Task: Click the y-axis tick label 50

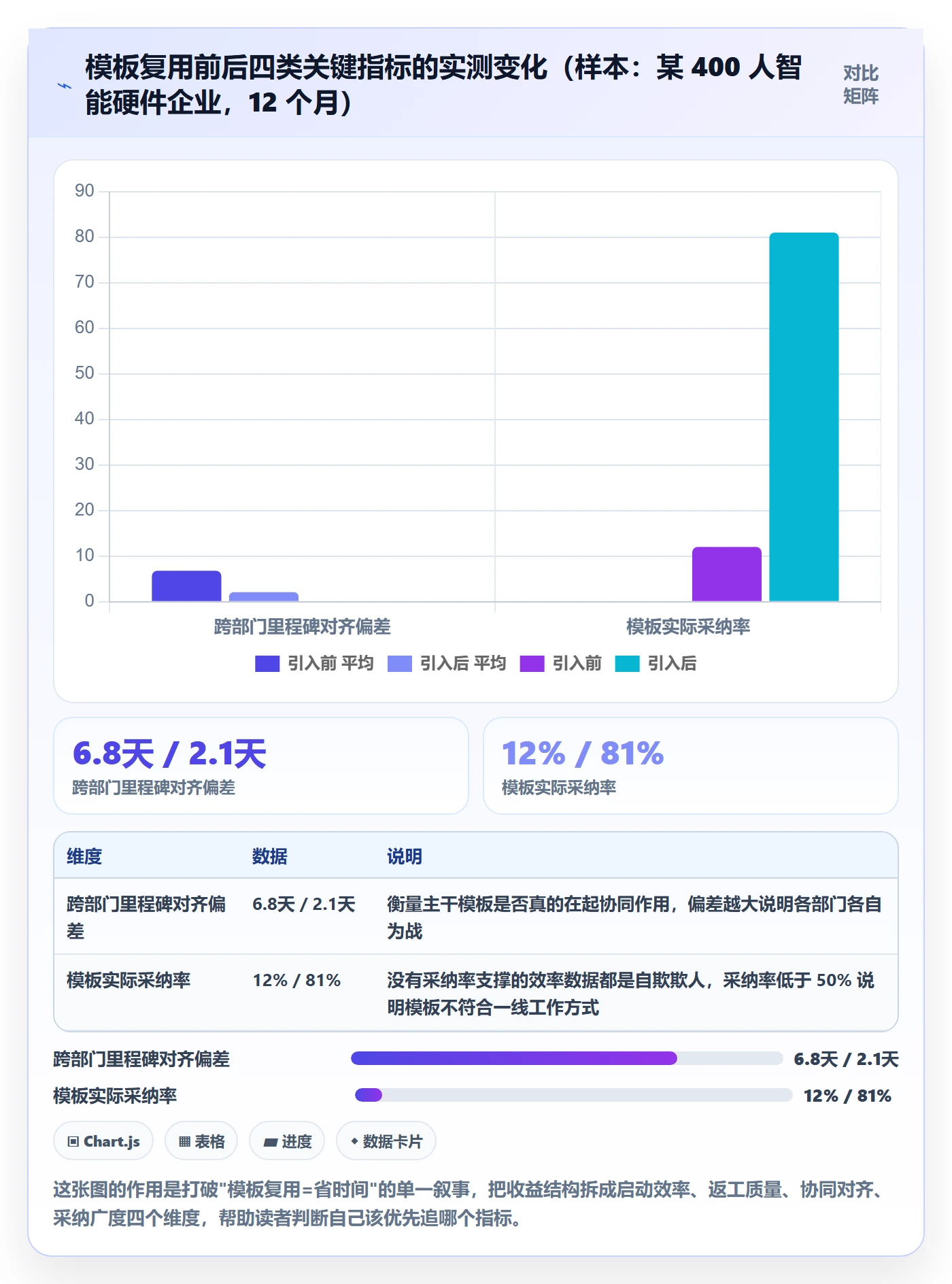Action: (x=84, y=373)
